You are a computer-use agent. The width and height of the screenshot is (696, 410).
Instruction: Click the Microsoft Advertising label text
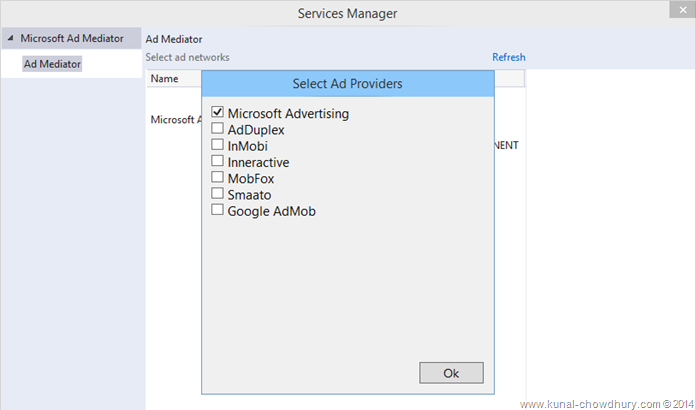[x=288, y=113]
